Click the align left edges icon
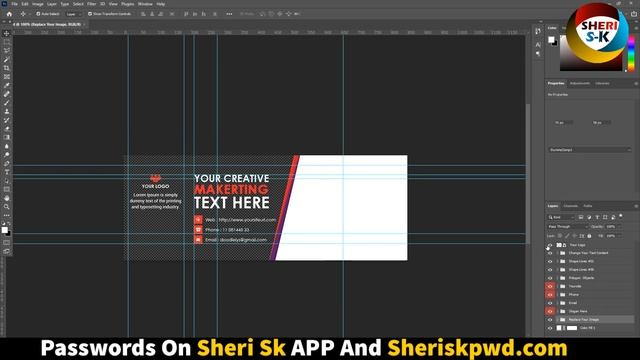 [143, 14]
